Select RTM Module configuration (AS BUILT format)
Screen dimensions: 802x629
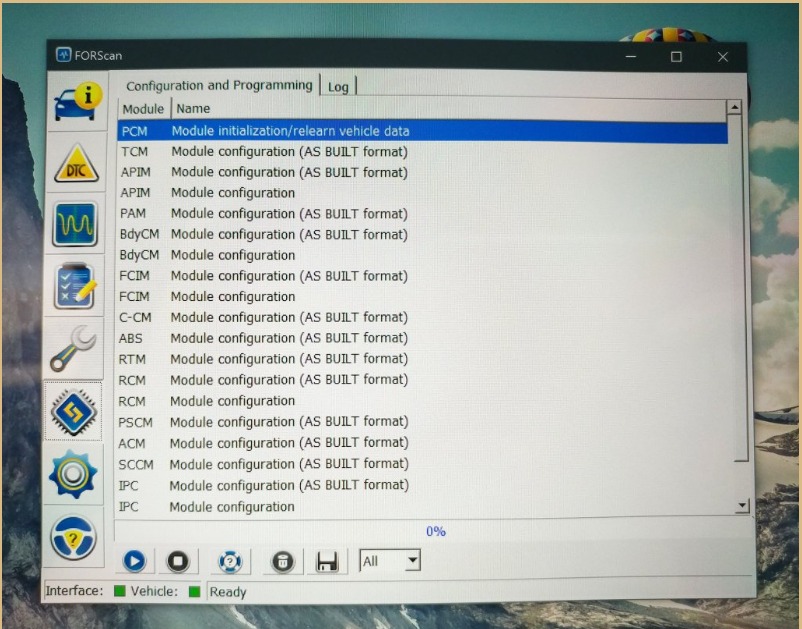pos(422,359)
